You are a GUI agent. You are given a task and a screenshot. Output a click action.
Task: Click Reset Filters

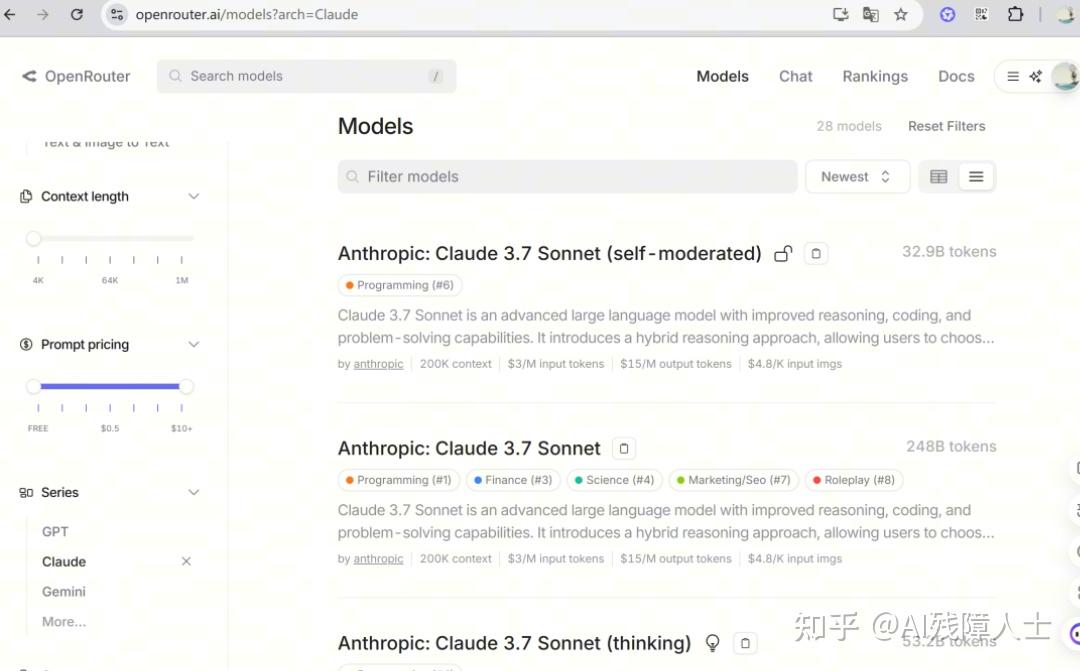point(946,126)
